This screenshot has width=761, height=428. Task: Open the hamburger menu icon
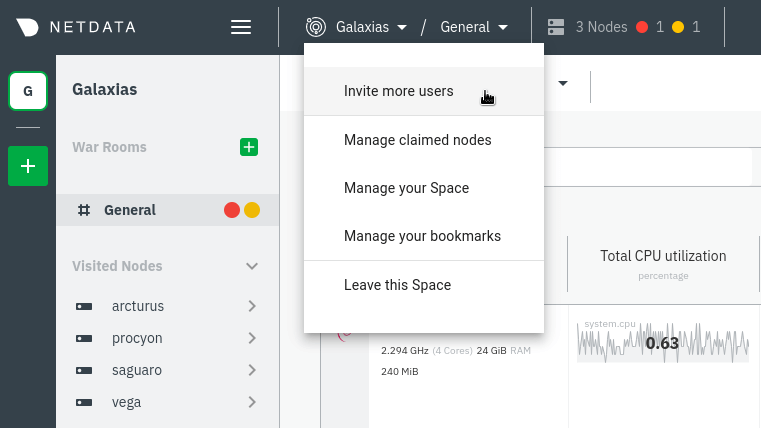coord(241,27)
